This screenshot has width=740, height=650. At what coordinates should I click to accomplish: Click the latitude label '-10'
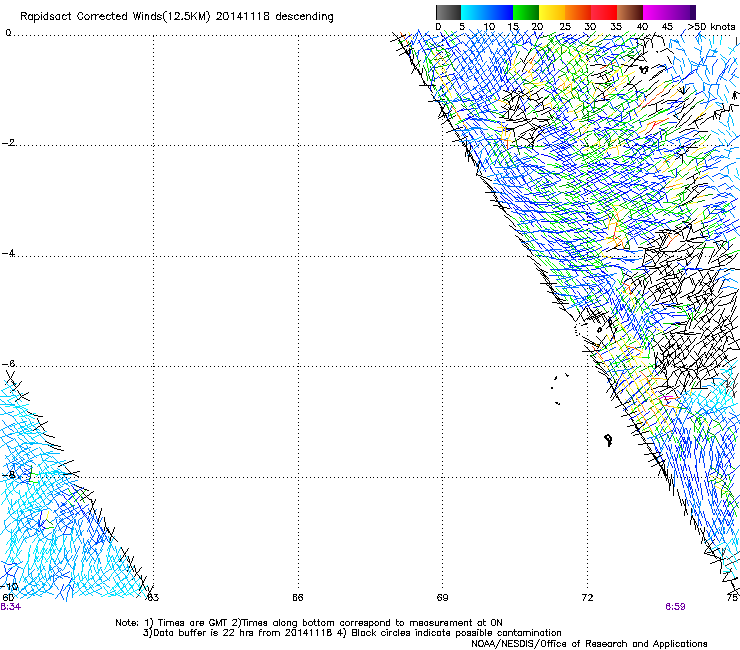(x=9, y=586)
